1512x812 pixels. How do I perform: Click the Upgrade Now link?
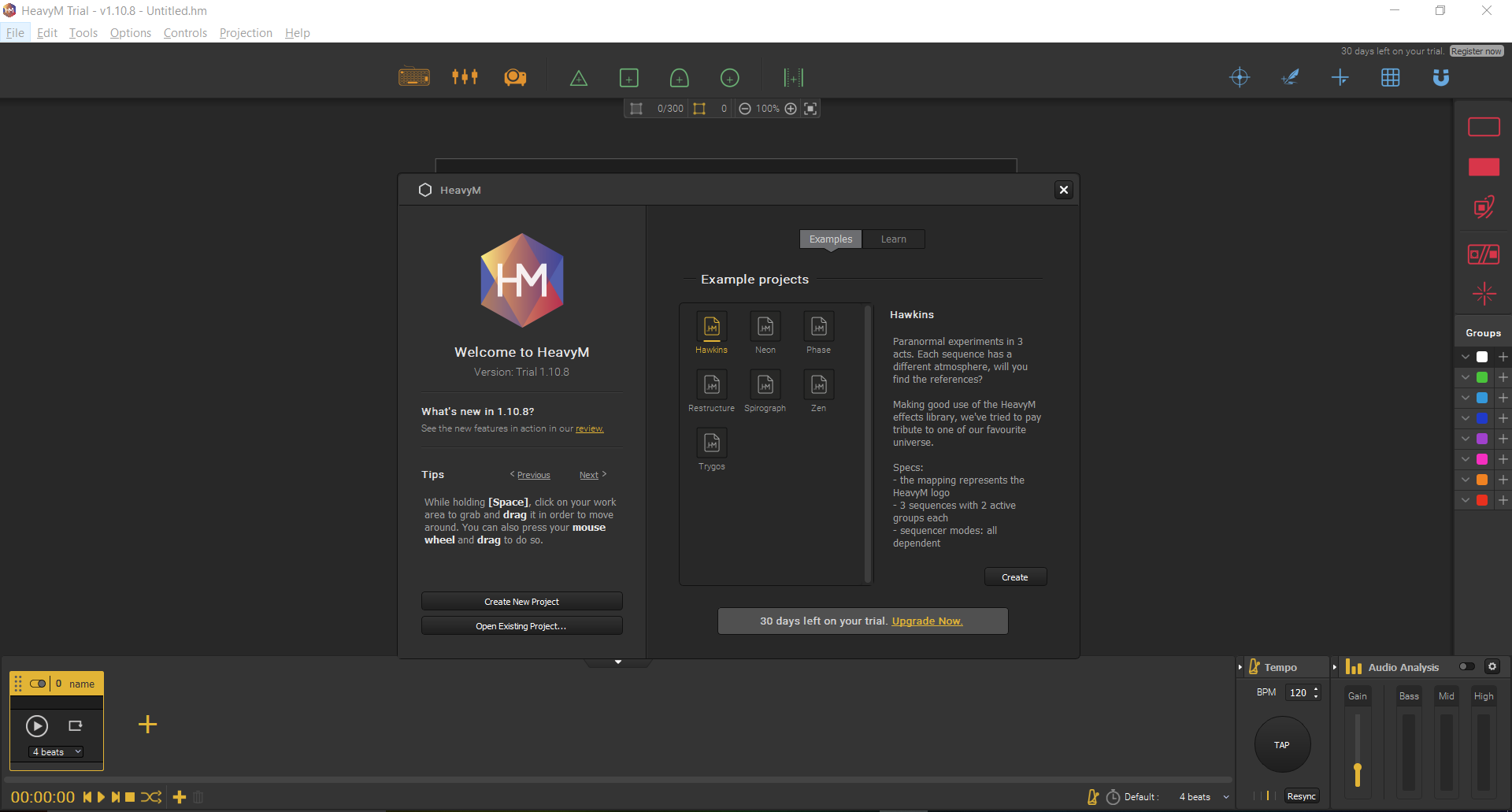coord(926,621)
